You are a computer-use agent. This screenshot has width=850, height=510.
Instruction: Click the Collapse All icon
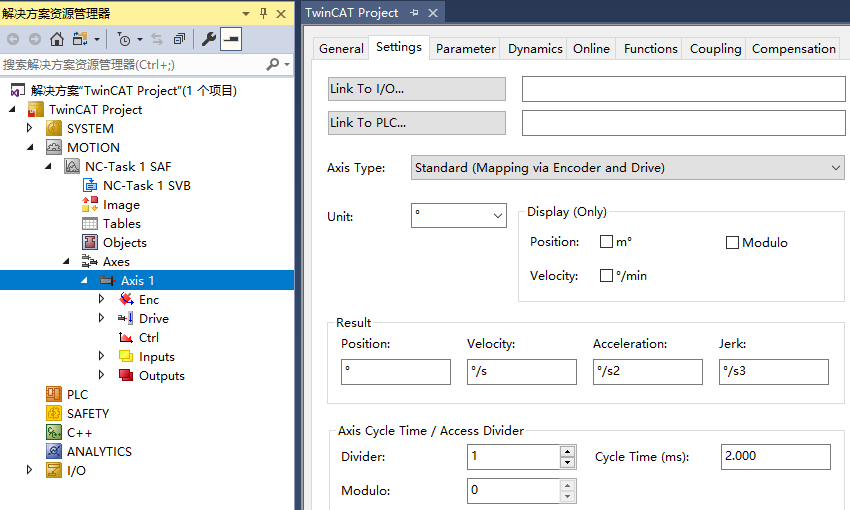[x=179, y=39]
